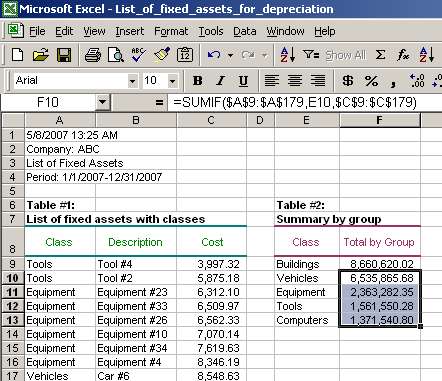Select the Equipment #23 description cell
The image size is (442, 381).
(x=136, y=292)
